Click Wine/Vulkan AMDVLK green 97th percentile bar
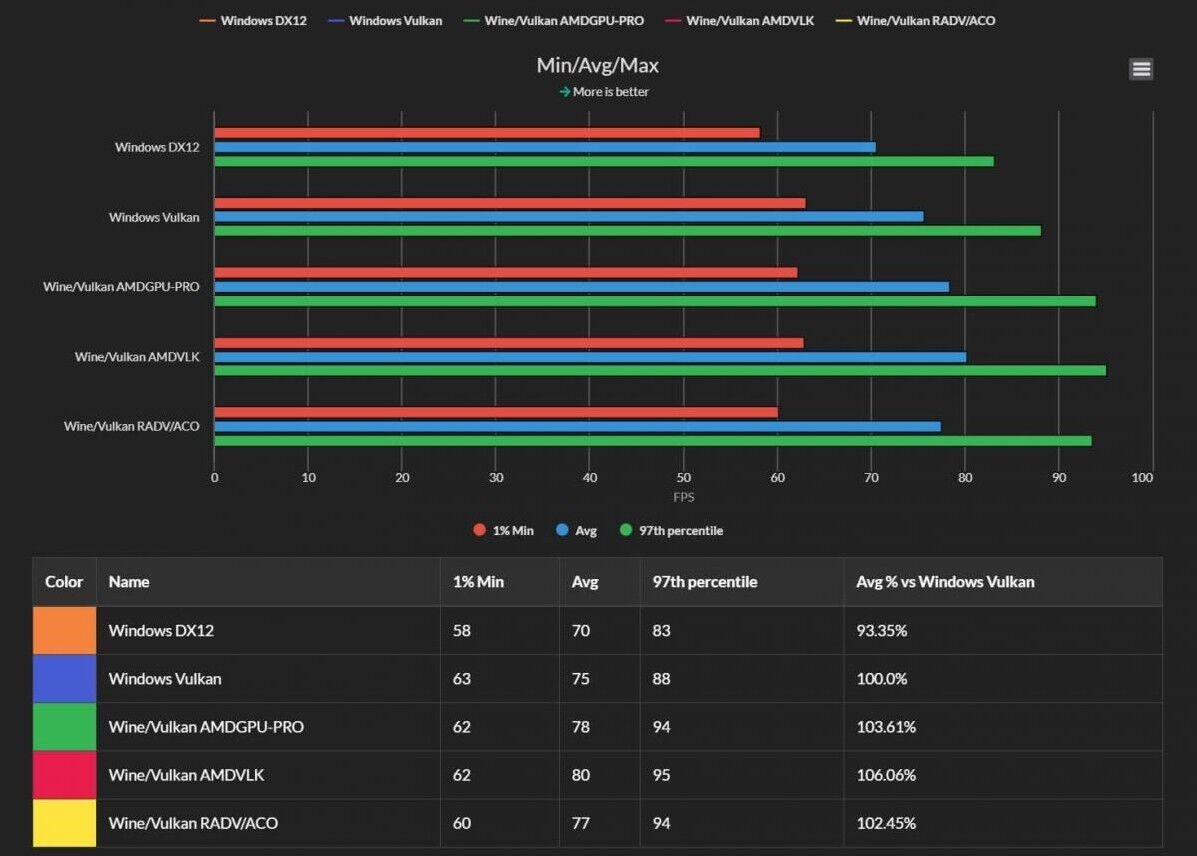 660,370
